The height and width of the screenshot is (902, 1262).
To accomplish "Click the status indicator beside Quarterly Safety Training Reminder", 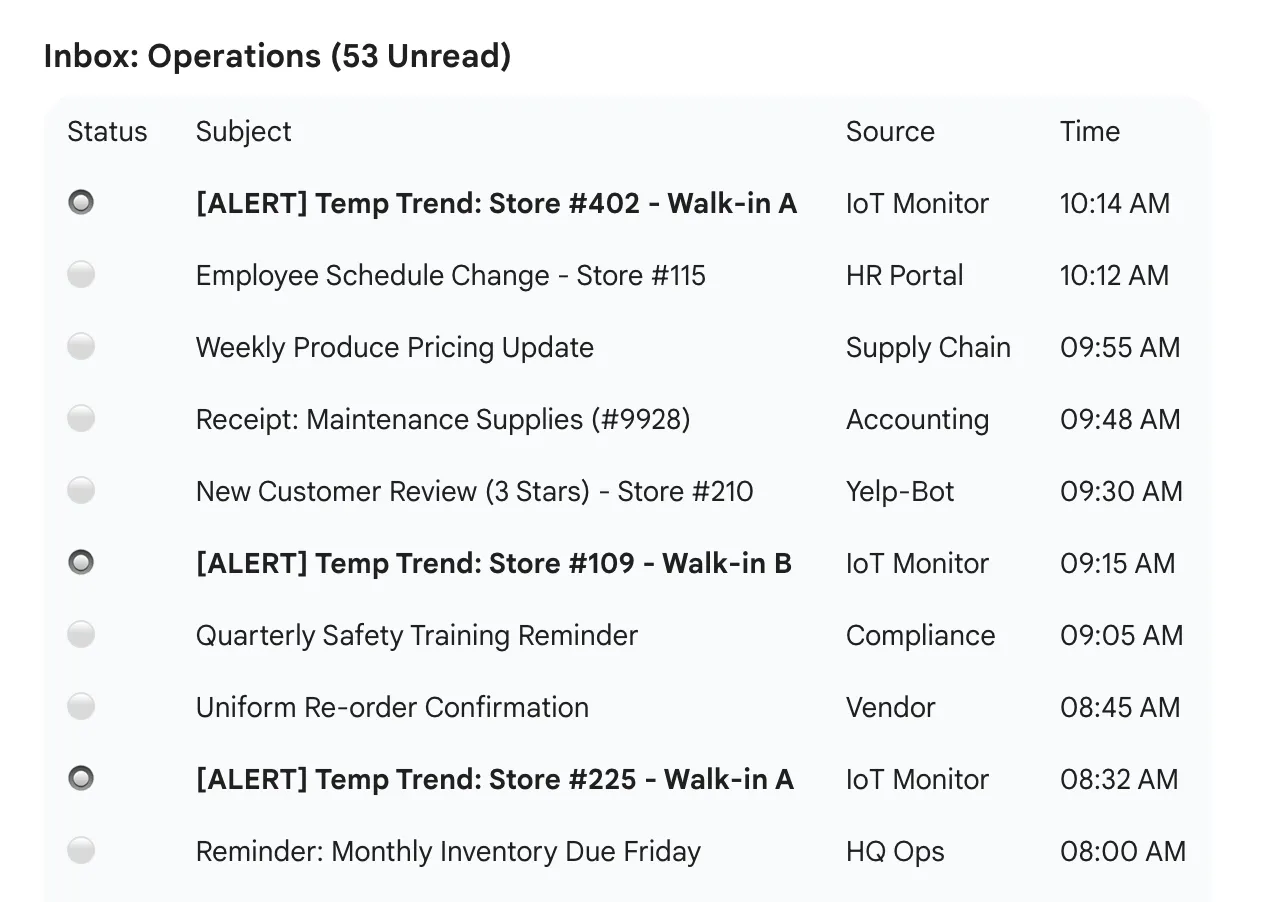I will pos(81,635).
